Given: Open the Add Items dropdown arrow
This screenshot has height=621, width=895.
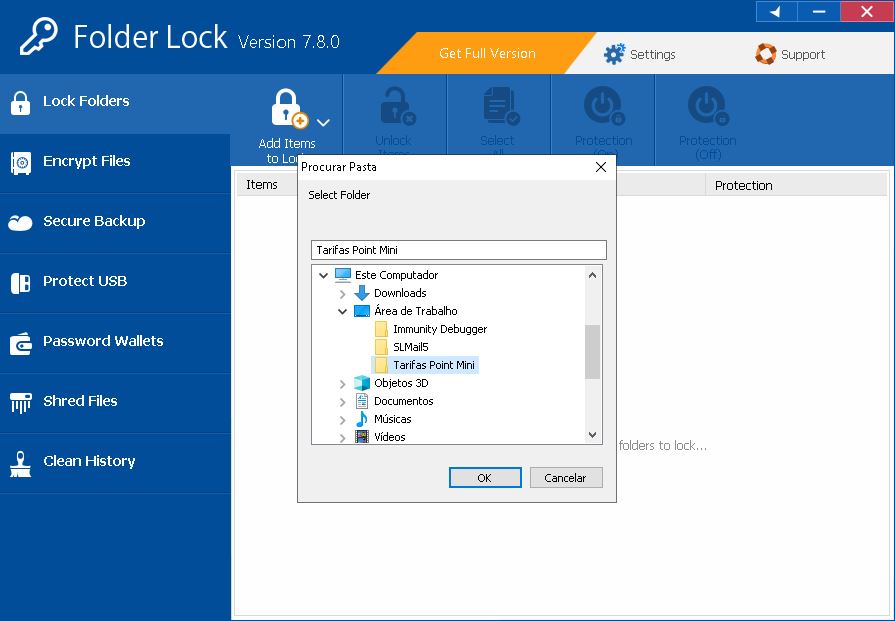Looking at the screenshot, I should [x=323, y=123].
